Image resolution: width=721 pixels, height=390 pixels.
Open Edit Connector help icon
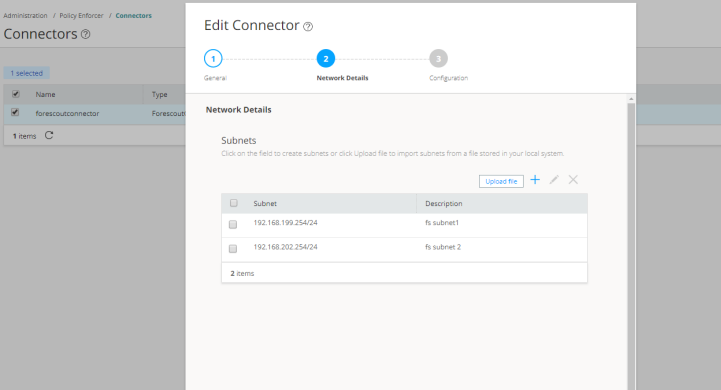[x=308, y=27]
